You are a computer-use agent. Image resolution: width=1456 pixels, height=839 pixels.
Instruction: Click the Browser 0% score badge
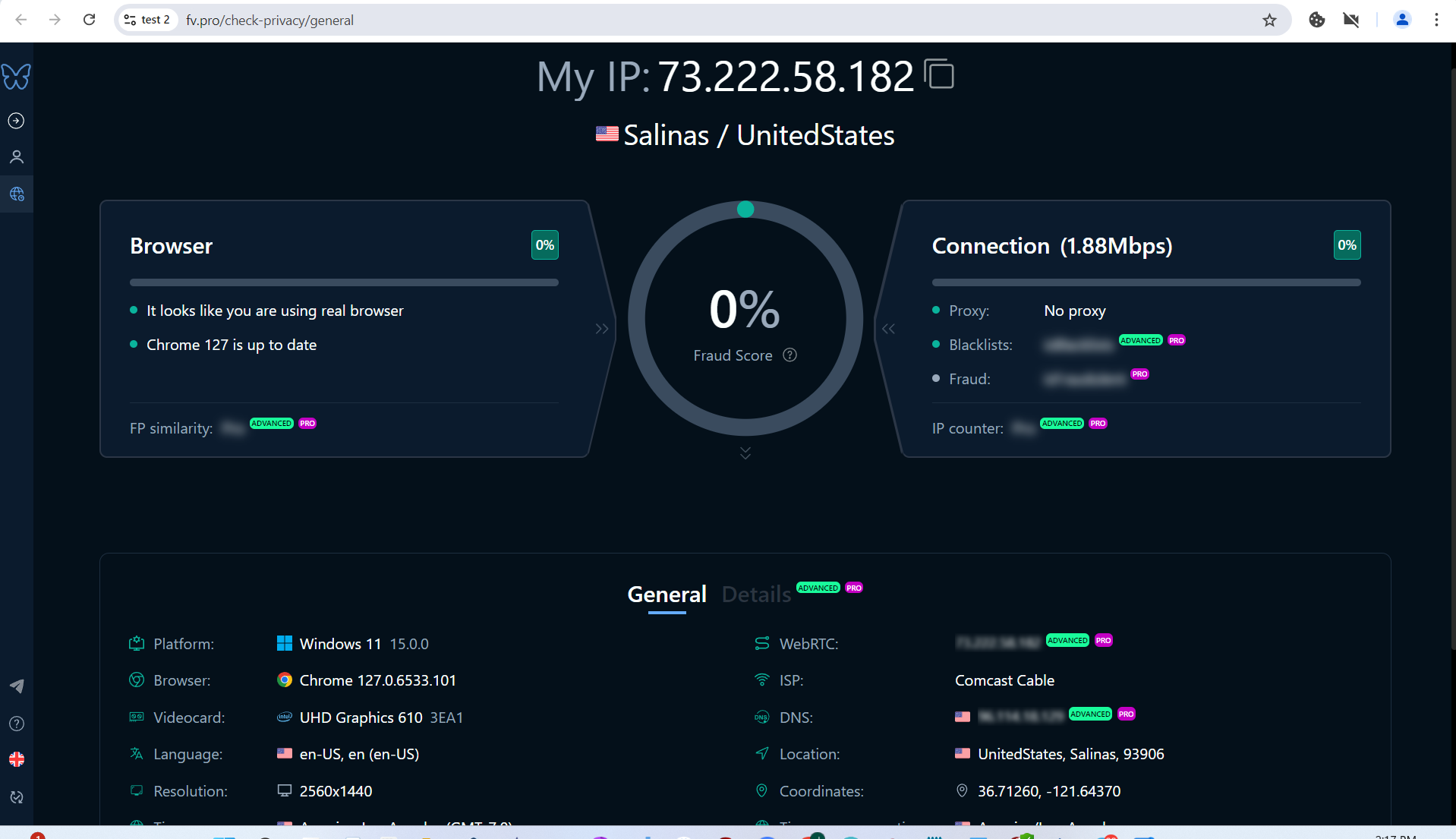[544, 245]
